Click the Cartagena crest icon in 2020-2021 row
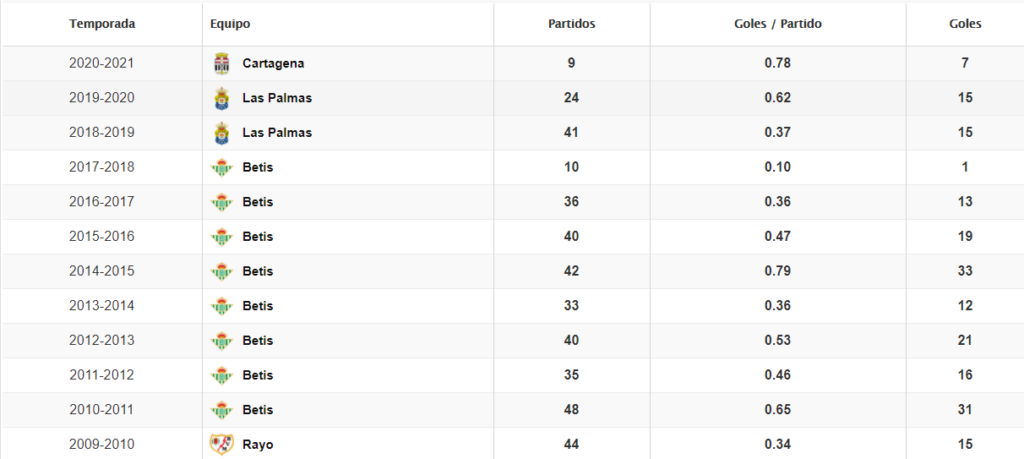 pyautogui.click(x=222, y=64)
